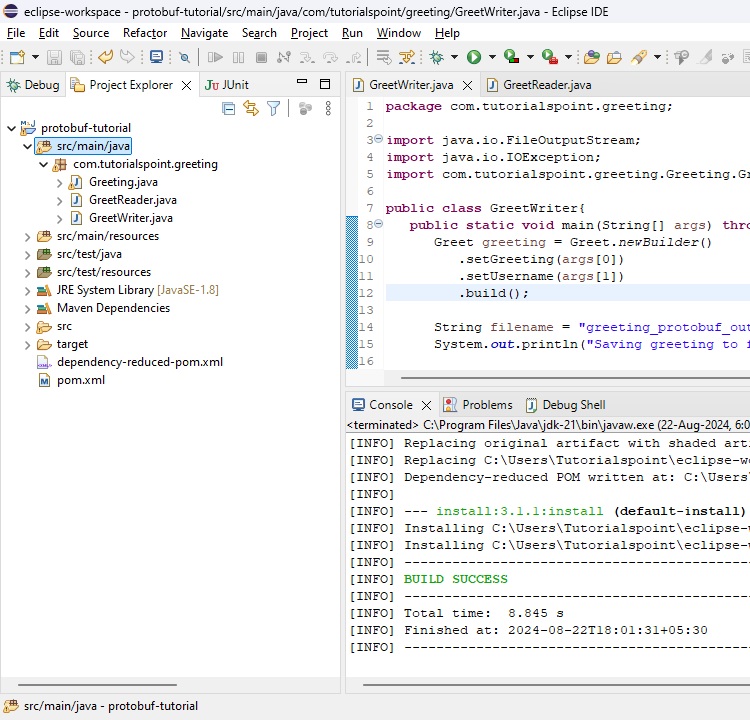
Task: Maximize the Project Explorer view
Action: (325, 85)
